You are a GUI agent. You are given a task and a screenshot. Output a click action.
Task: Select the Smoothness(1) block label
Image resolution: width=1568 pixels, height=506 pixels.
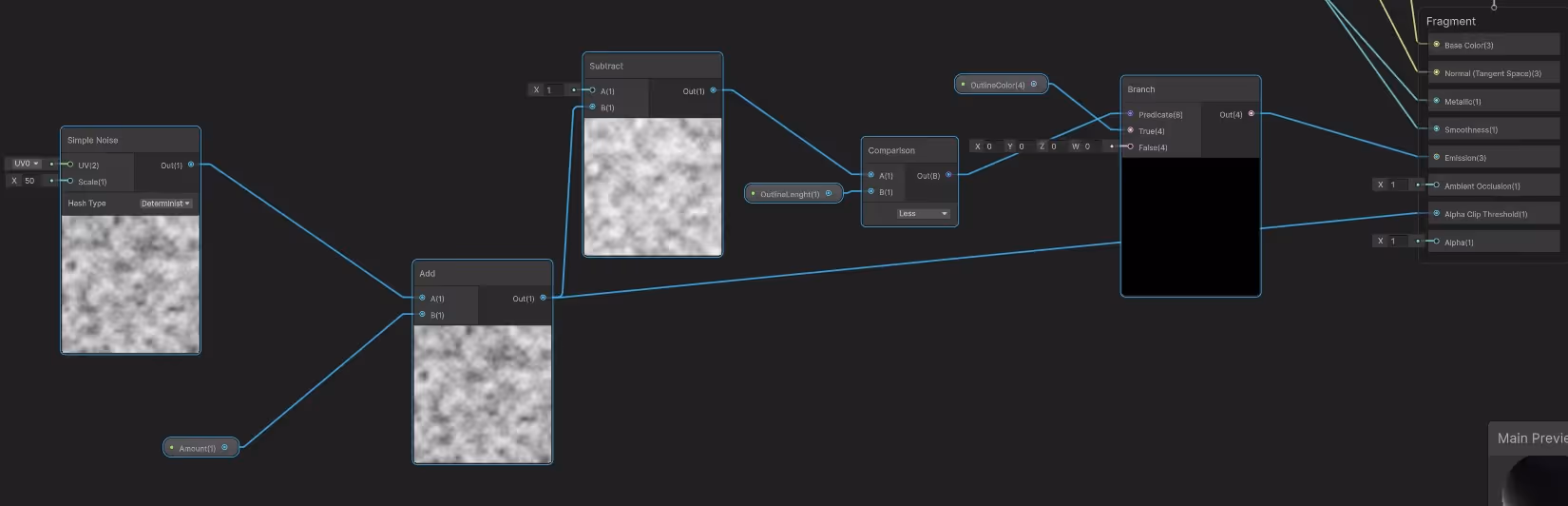pyautogui.click(x=1470, y=129)
